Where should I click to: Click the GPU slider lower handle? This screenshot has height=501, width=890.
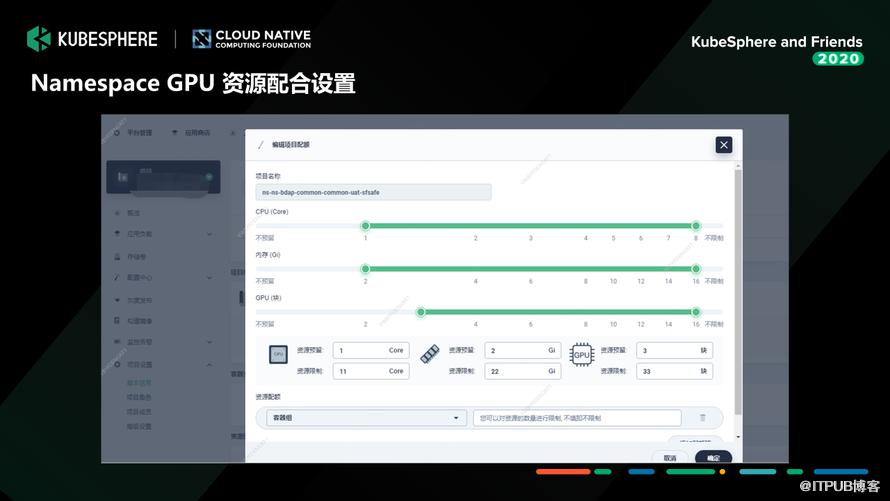[421, 312]
